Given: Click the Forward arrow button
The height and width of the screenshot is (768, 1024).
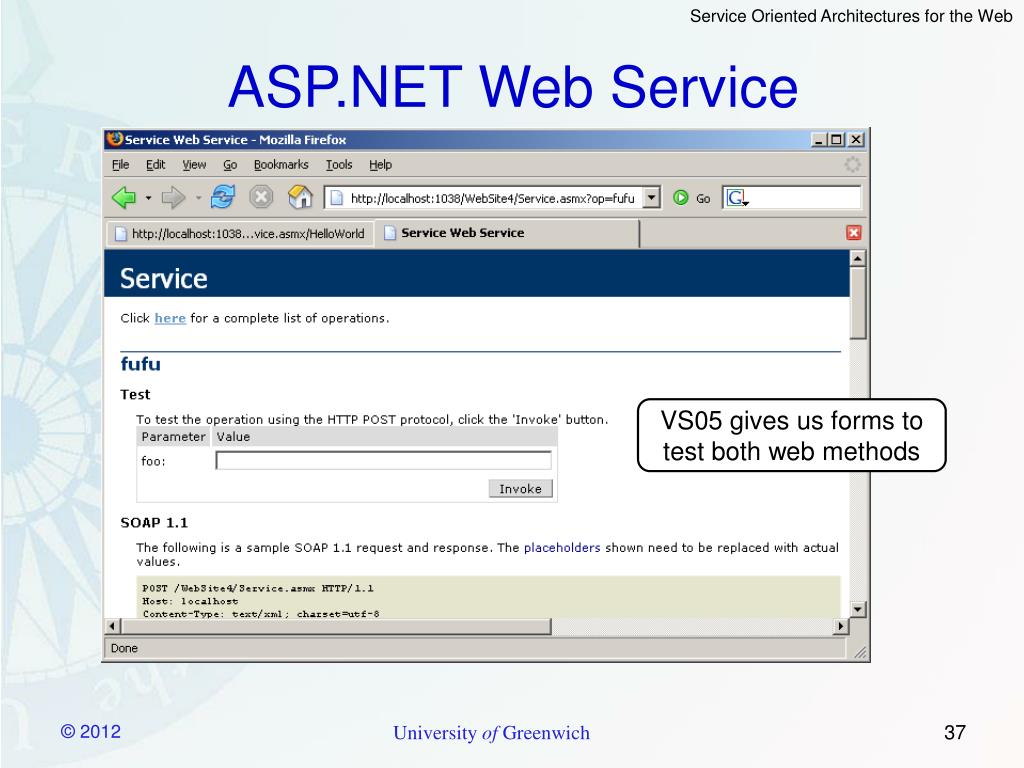Looking at the screenshot, I should pos(173,197).
